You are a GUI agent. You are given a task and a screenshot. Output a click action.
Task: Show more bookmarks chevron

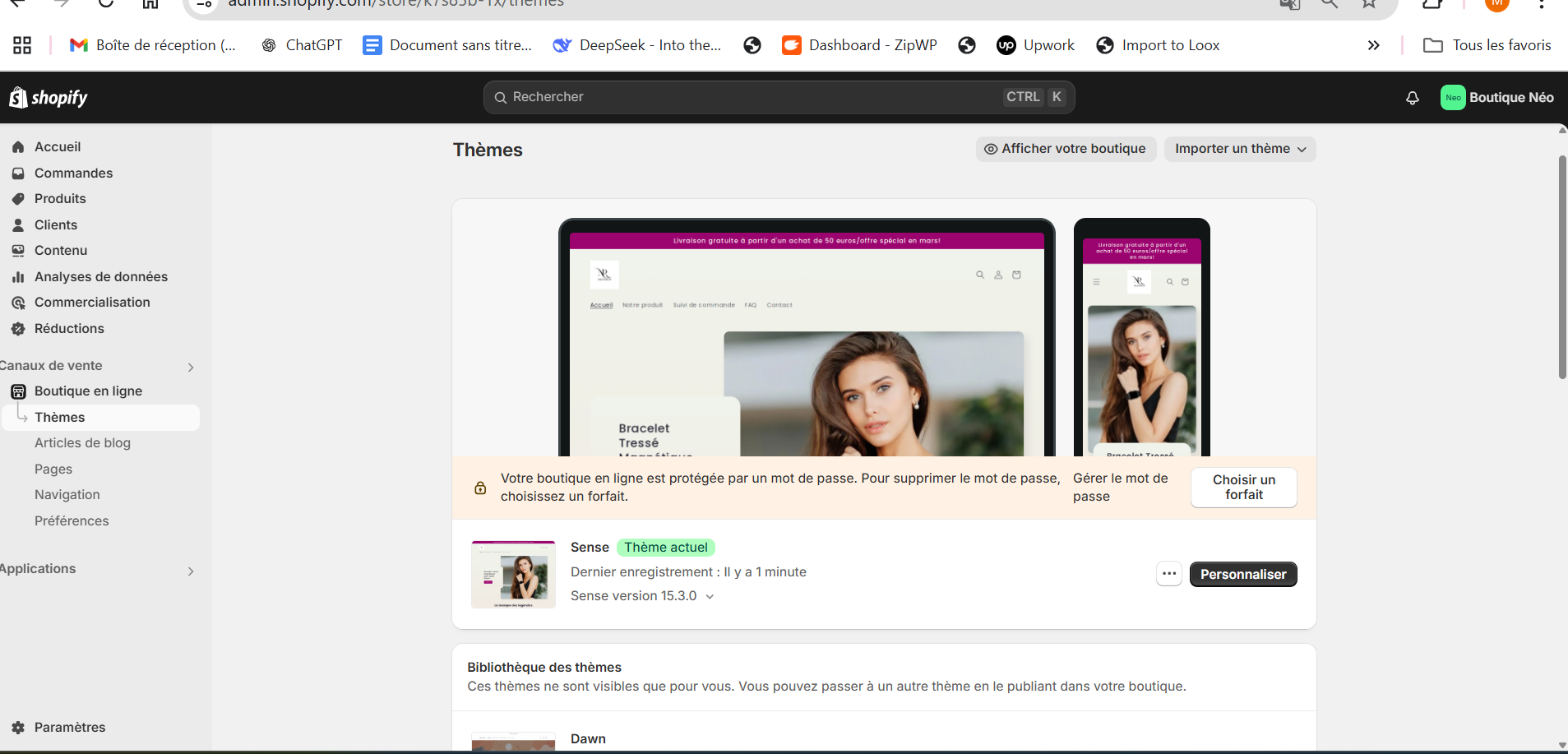click(1373, 45)
